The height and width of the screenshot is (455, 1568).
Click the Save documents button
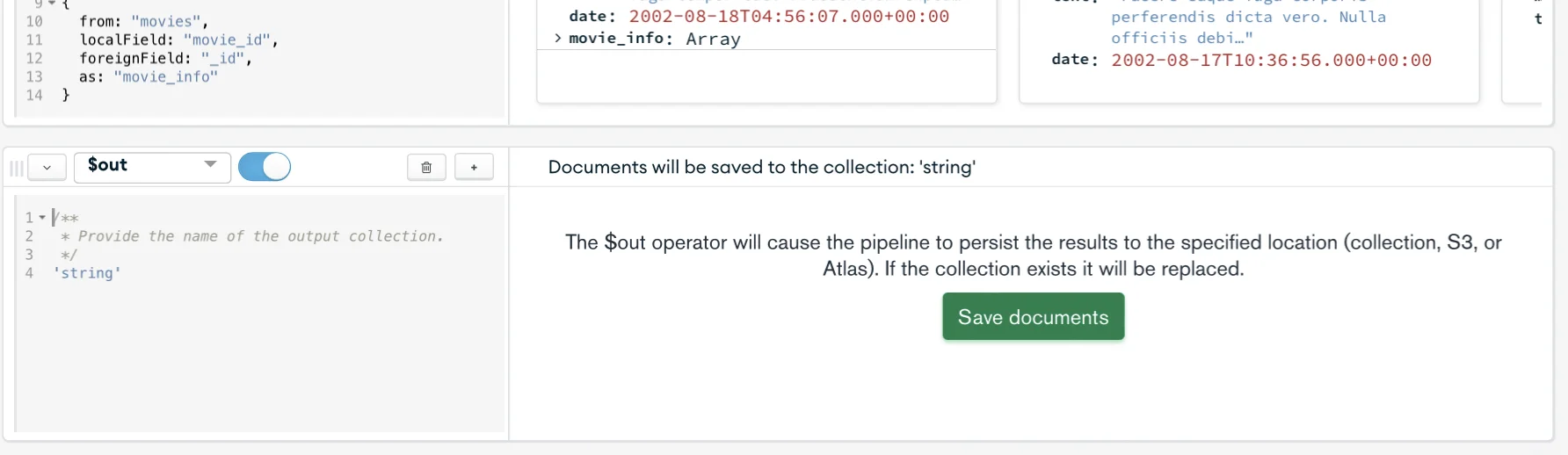(x=1033, y=317)
